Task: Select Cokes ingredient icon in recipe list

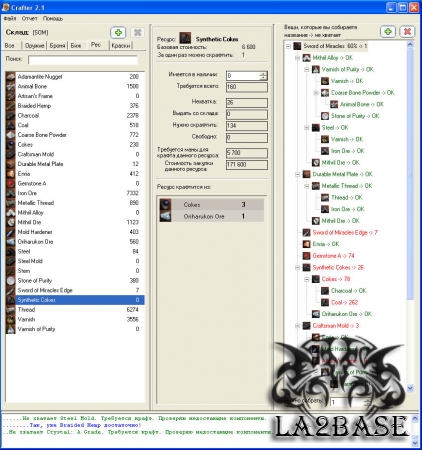Action: (x=165, y=204)
